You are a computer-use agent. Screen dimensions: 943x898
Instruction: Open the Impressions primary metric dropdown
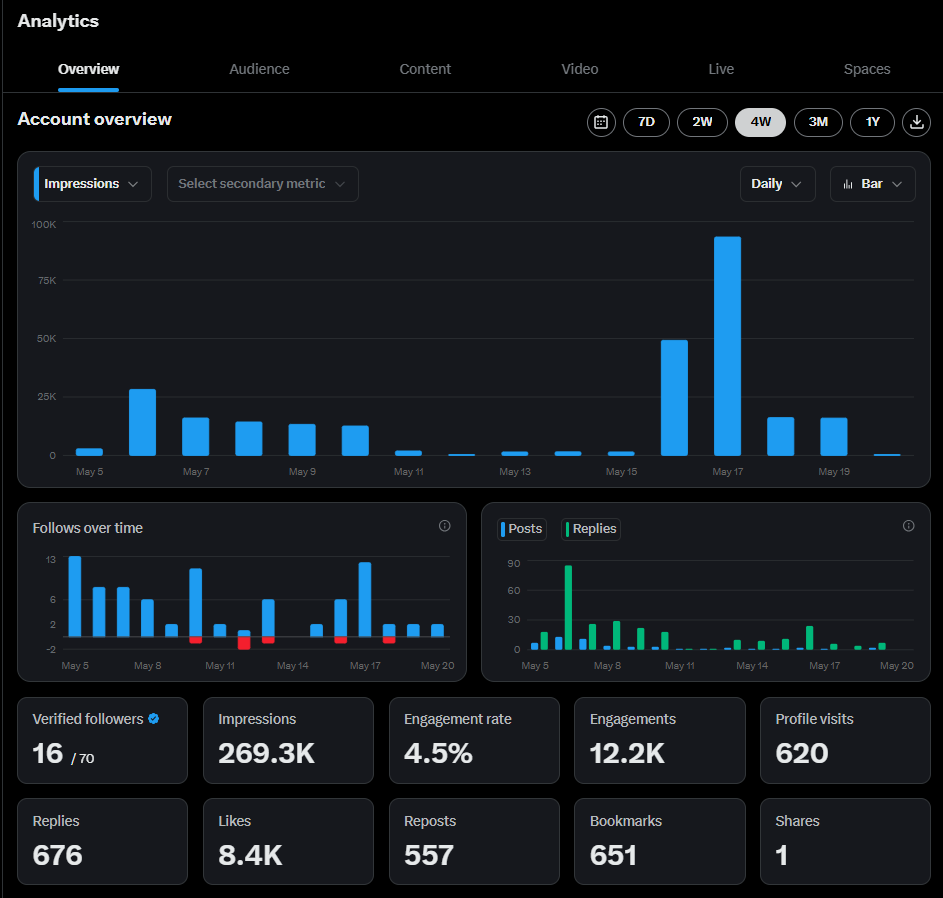(93, 183)
